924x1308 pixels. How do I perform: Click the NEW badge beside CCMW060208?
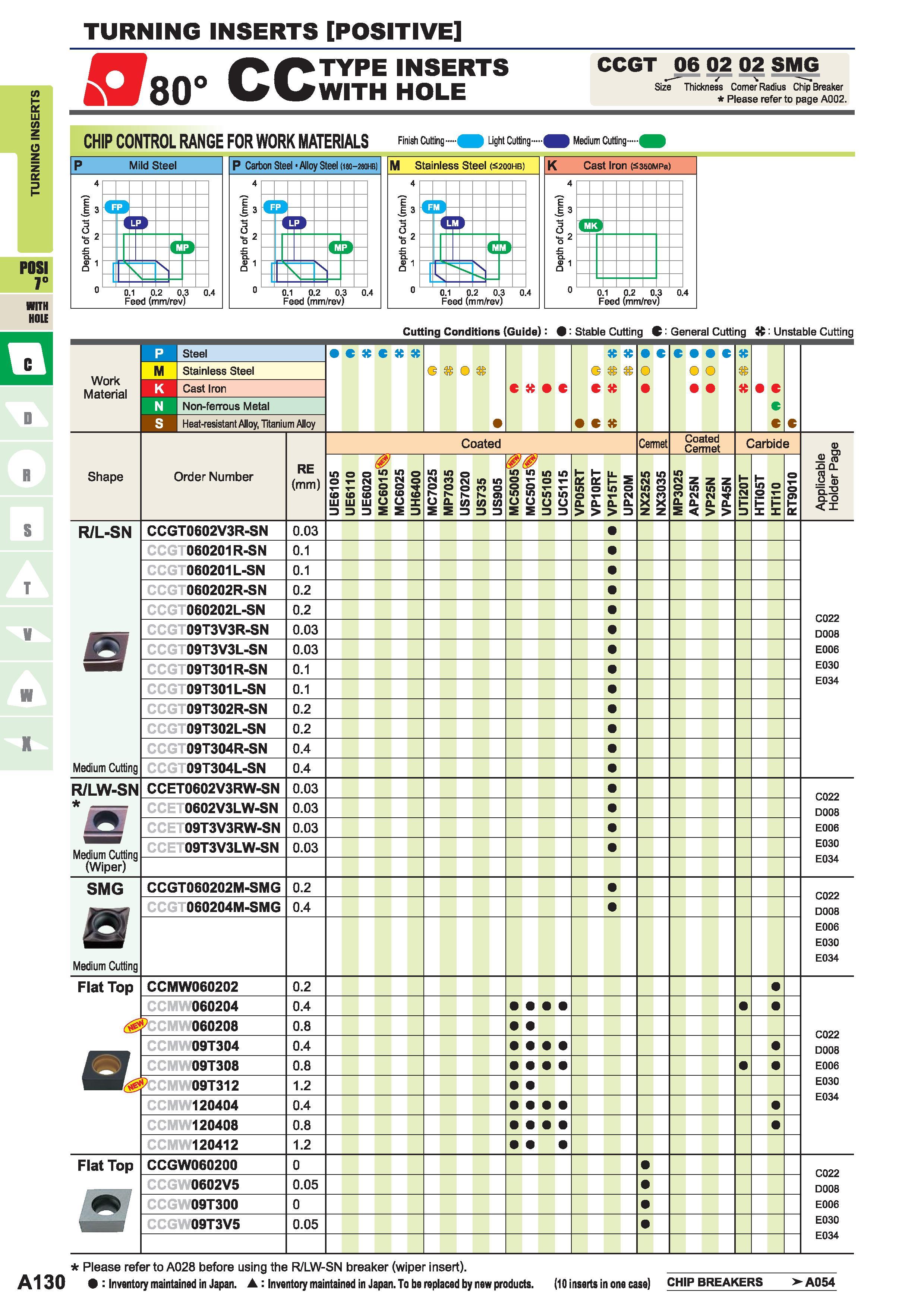pyautogui.click(x=135, y=1026)
